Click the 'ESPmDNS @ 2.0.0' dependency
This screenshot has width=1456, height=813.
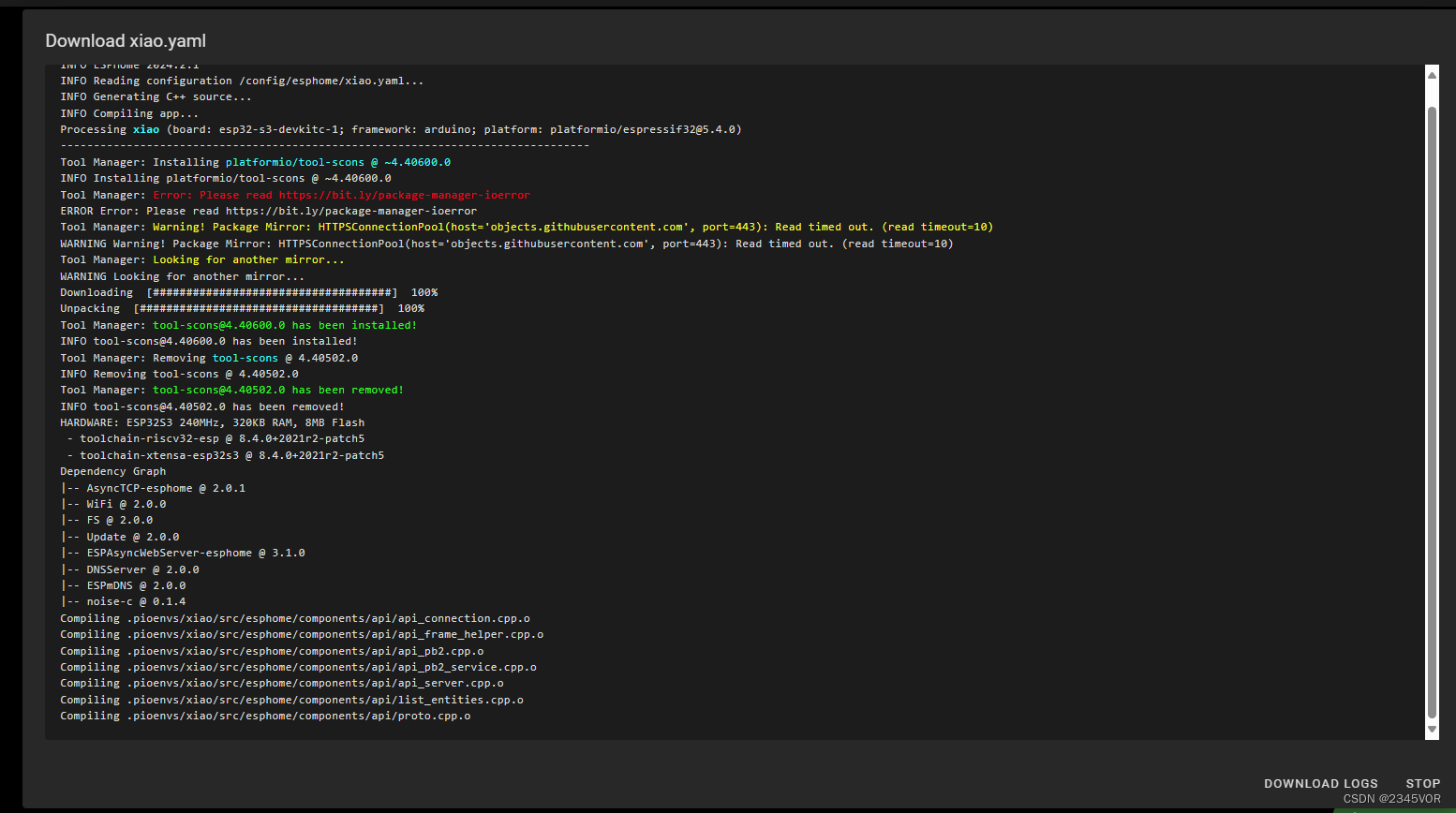(x=124, y=586)
